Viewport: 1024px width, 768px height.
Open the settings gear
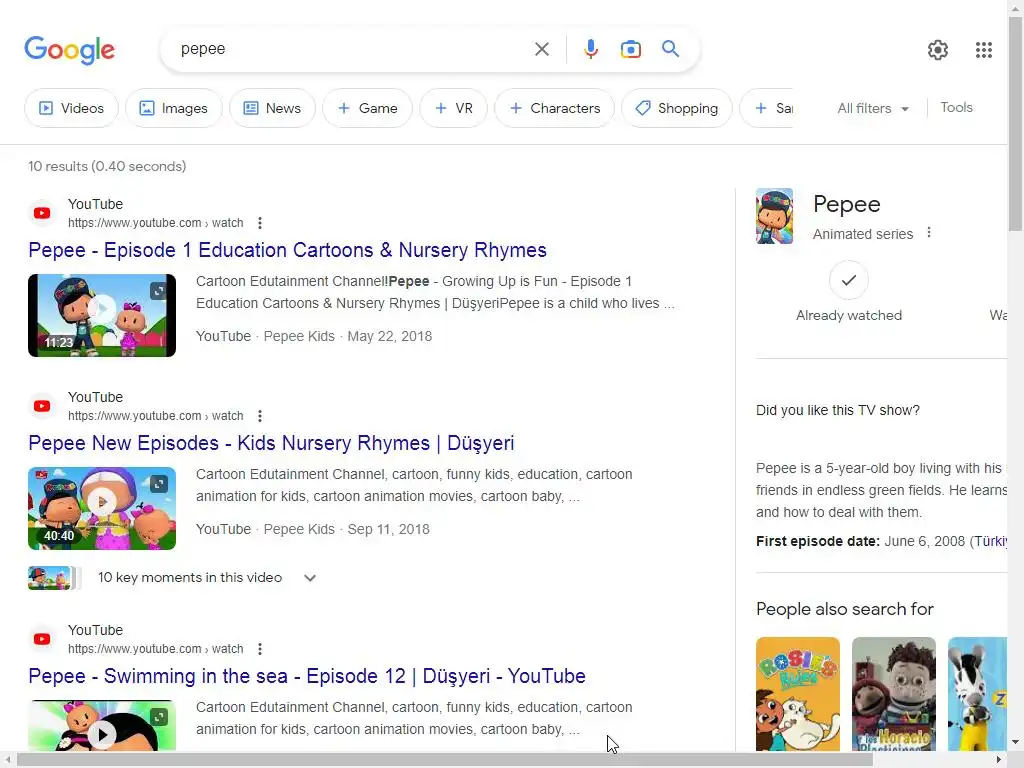click(938, 50)
